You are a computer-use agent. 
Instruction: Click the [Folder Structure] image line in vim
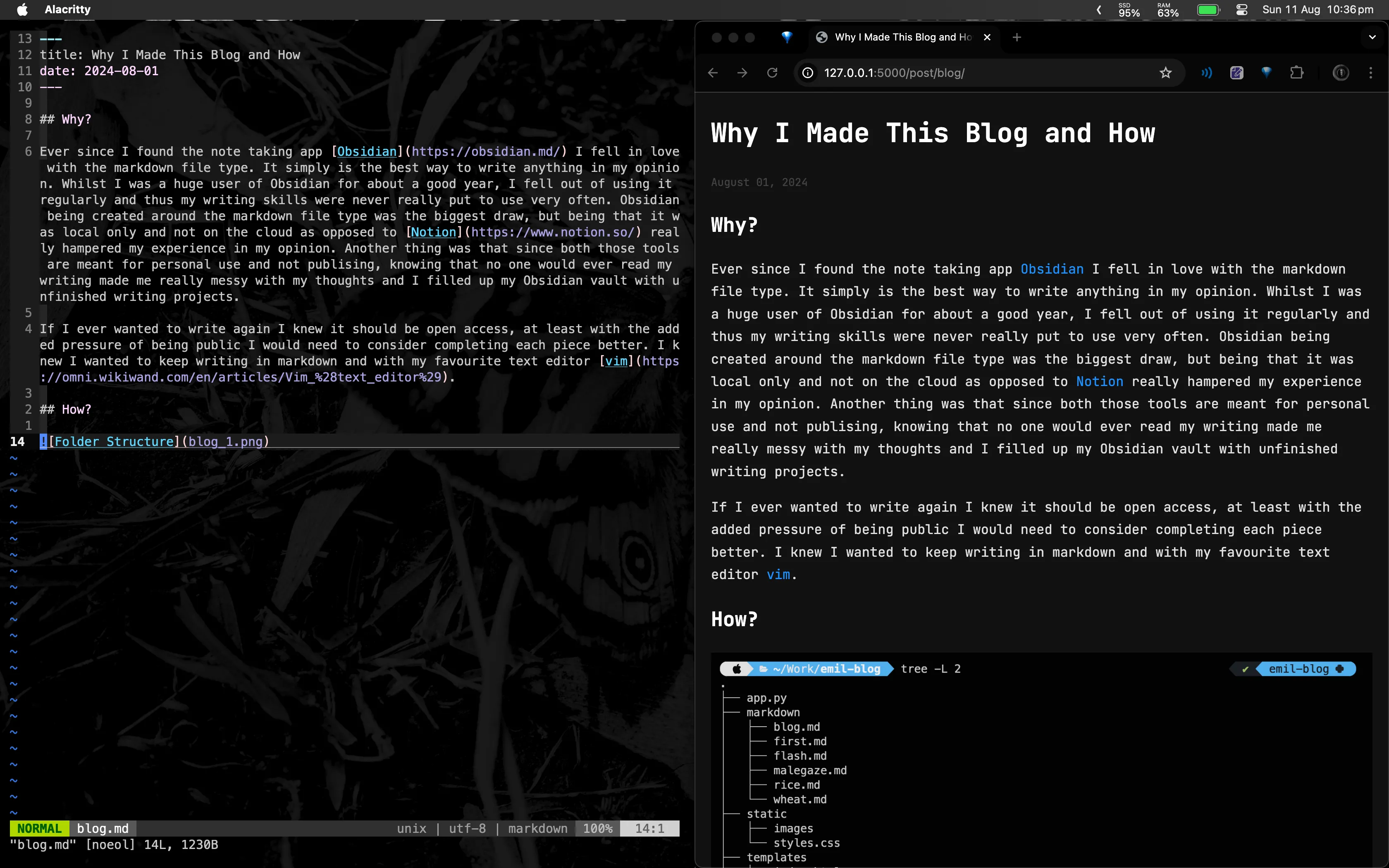pyautogui.click(x=154, y=442)
